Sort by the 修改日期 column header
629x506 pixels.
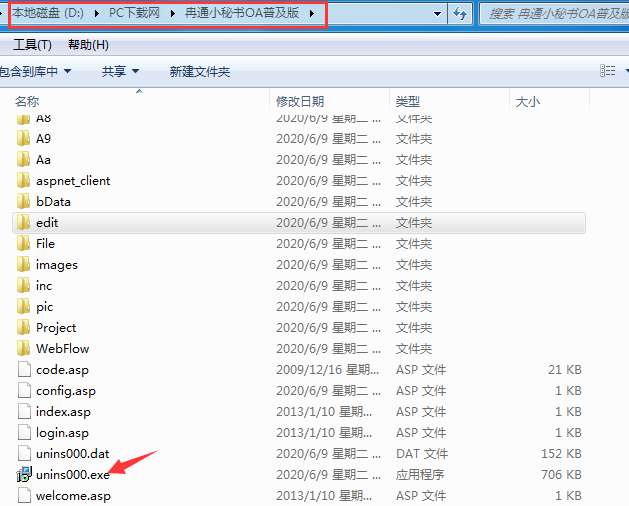[300, 102]
